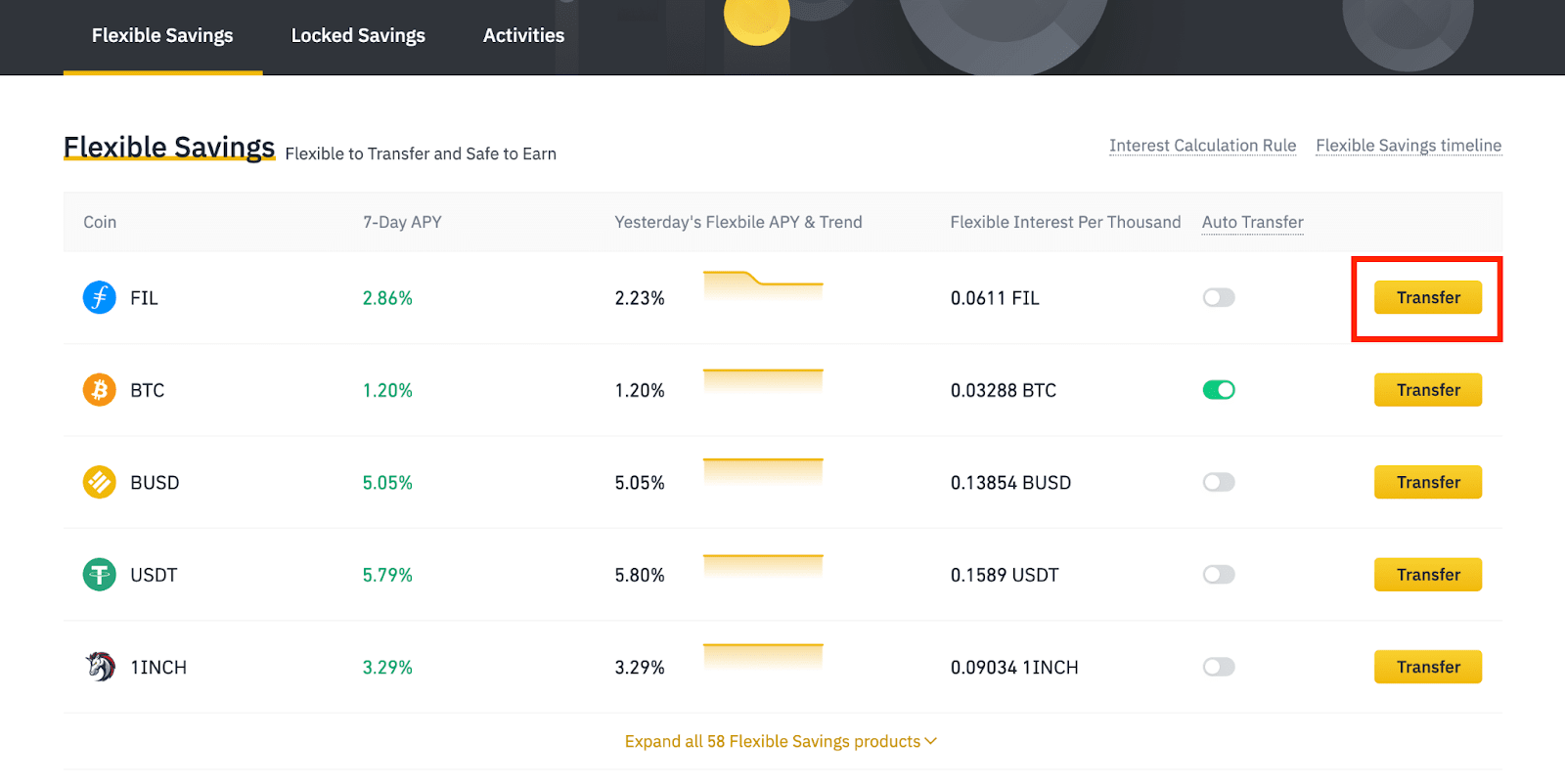
Task: Click the Auto Transfer column header
Action: click(1252, 222)
